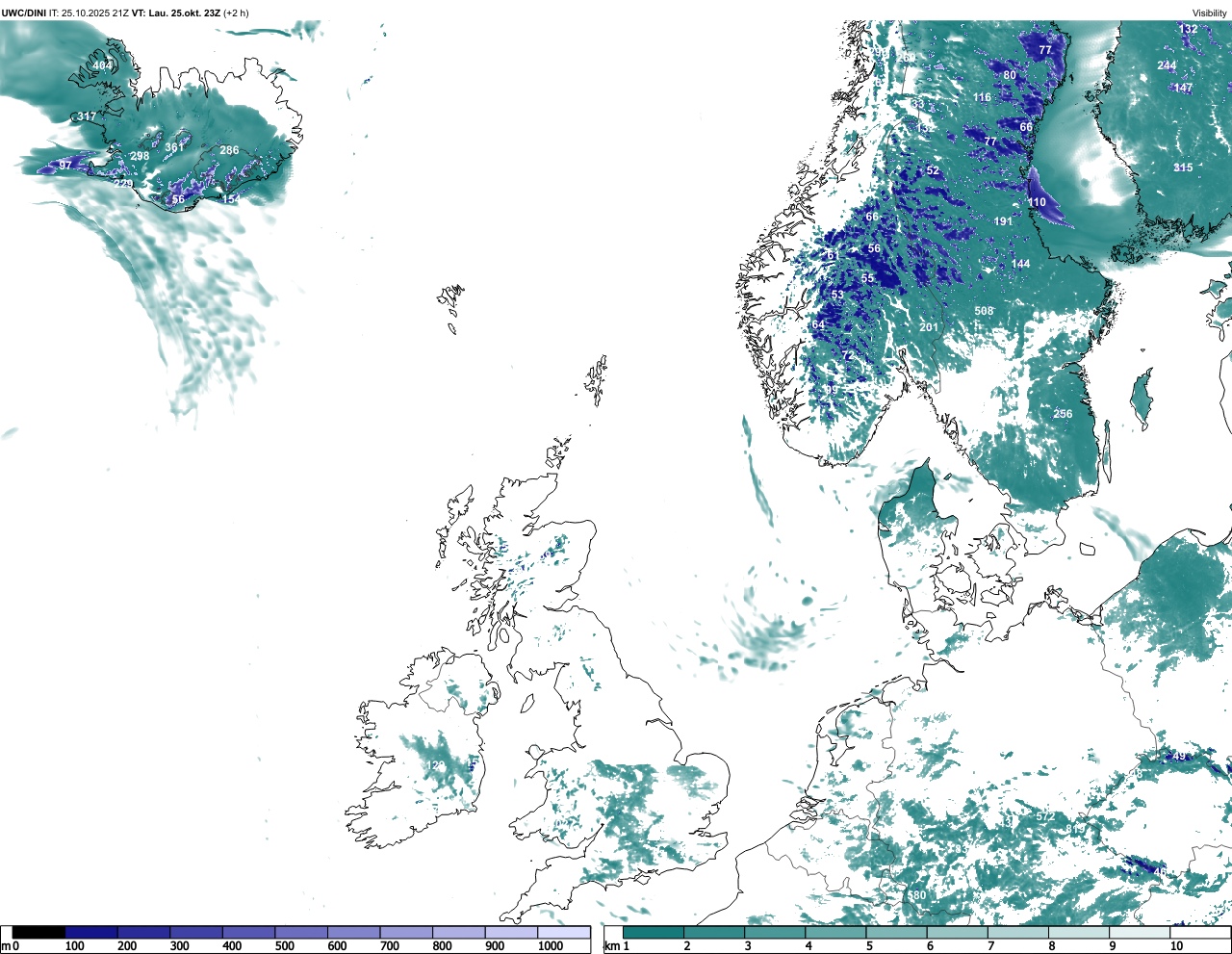
Task: Select the 800–900 m legend swatch
Action: [458, 932]
